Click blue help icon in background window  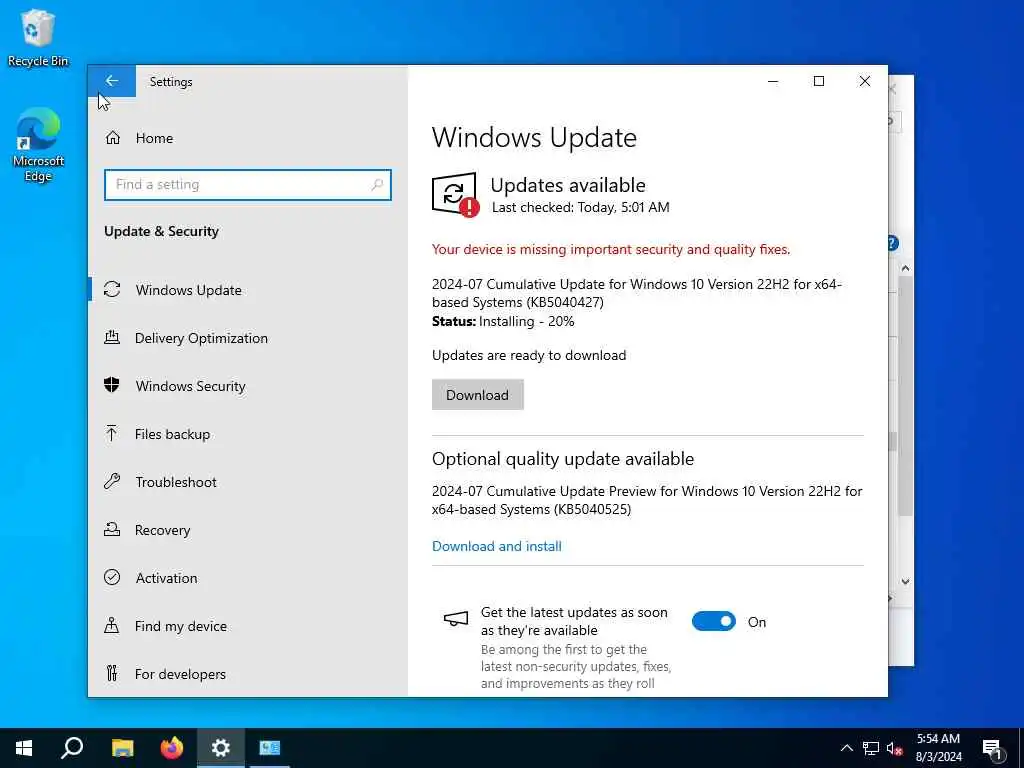[893, 244]
